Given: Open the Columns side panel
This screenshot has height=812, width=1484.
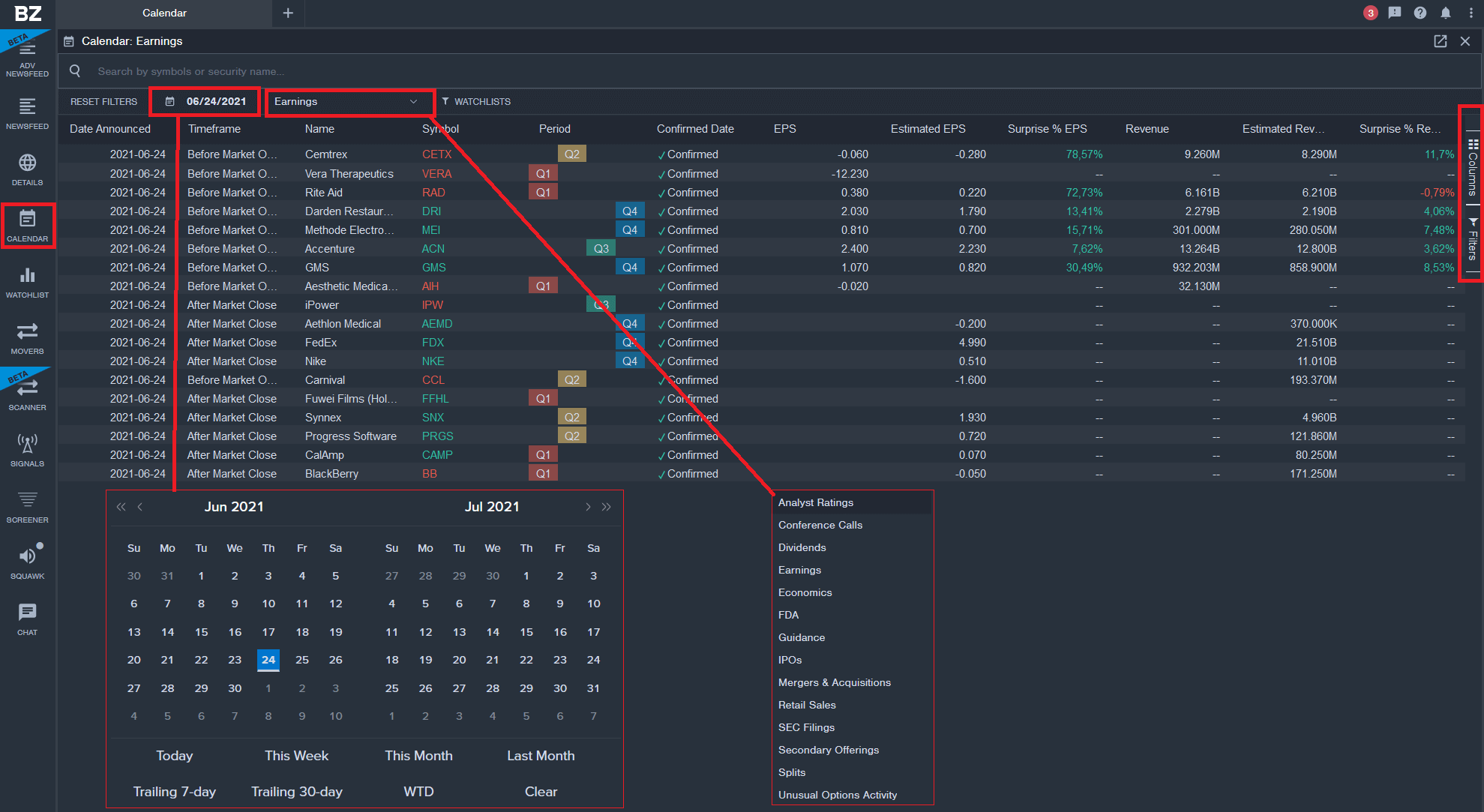Looking at the screenshot, I should click(x=1473, y=166).
